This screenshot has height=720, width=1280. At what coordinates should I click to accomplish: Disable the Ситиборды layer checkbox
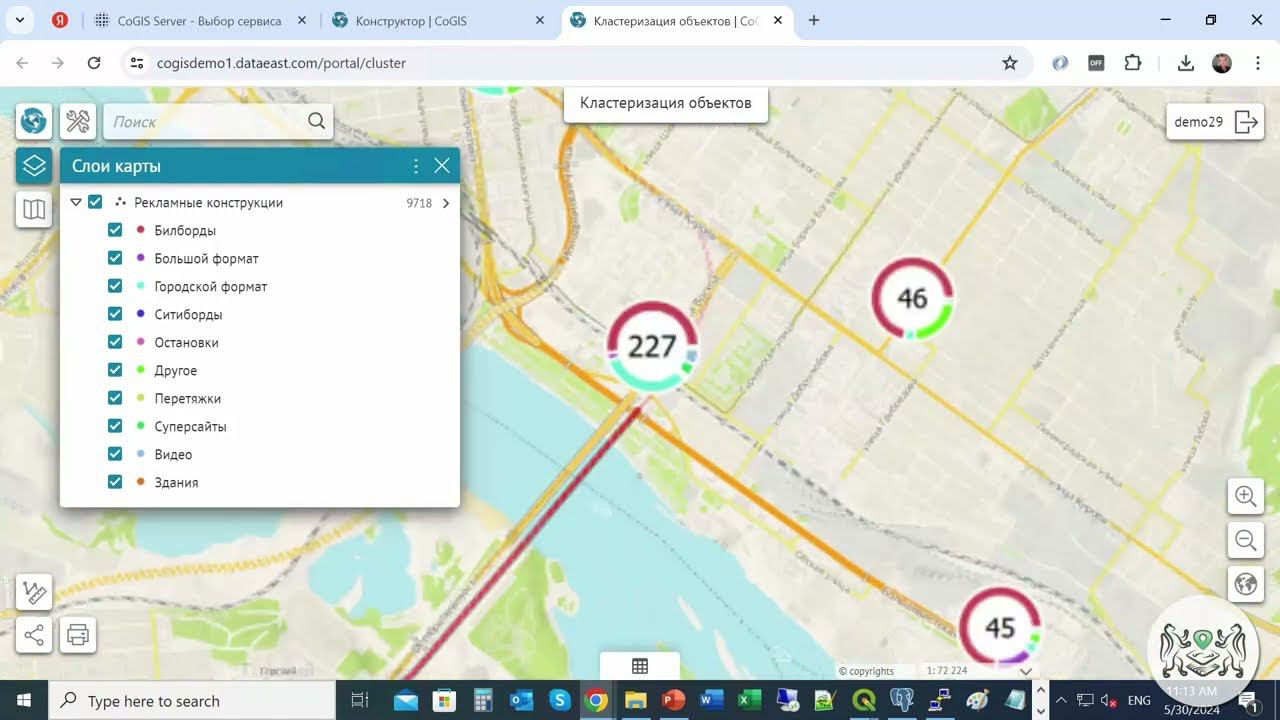[x=115, y=314]
